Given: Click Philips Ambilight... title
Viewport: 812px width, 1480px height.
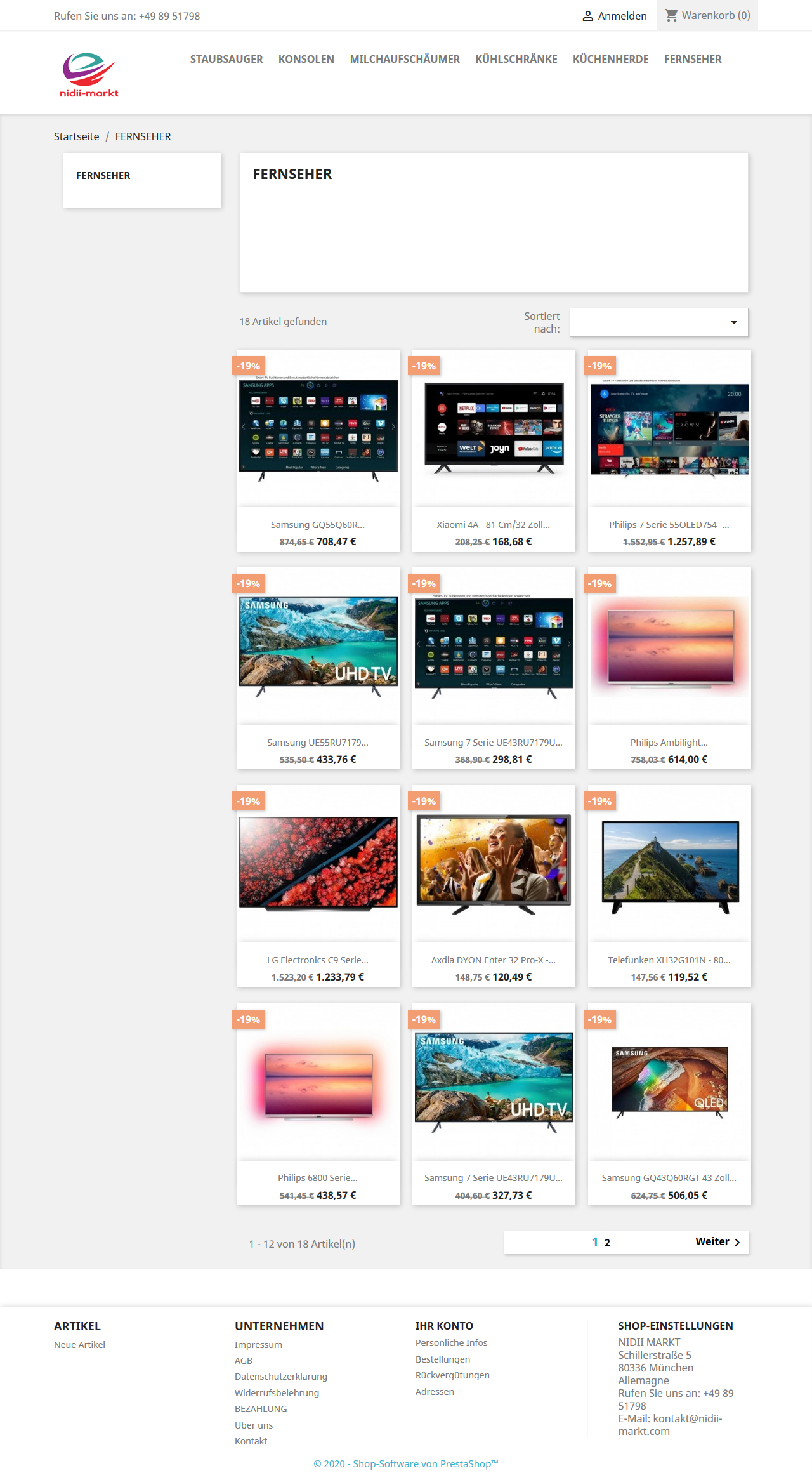Looking at the screenshot, I should (669, 743).
